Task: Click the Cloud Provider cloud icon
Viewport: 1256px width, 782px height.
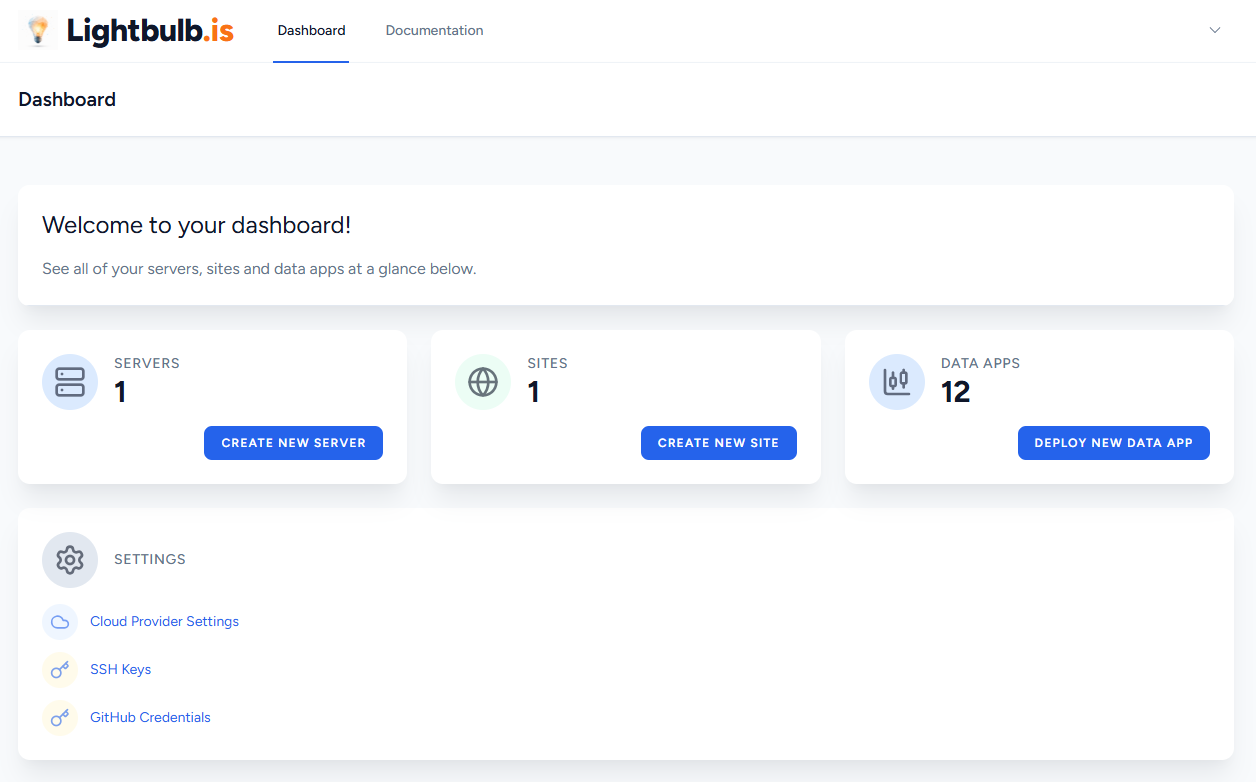Action: (60, 622)
